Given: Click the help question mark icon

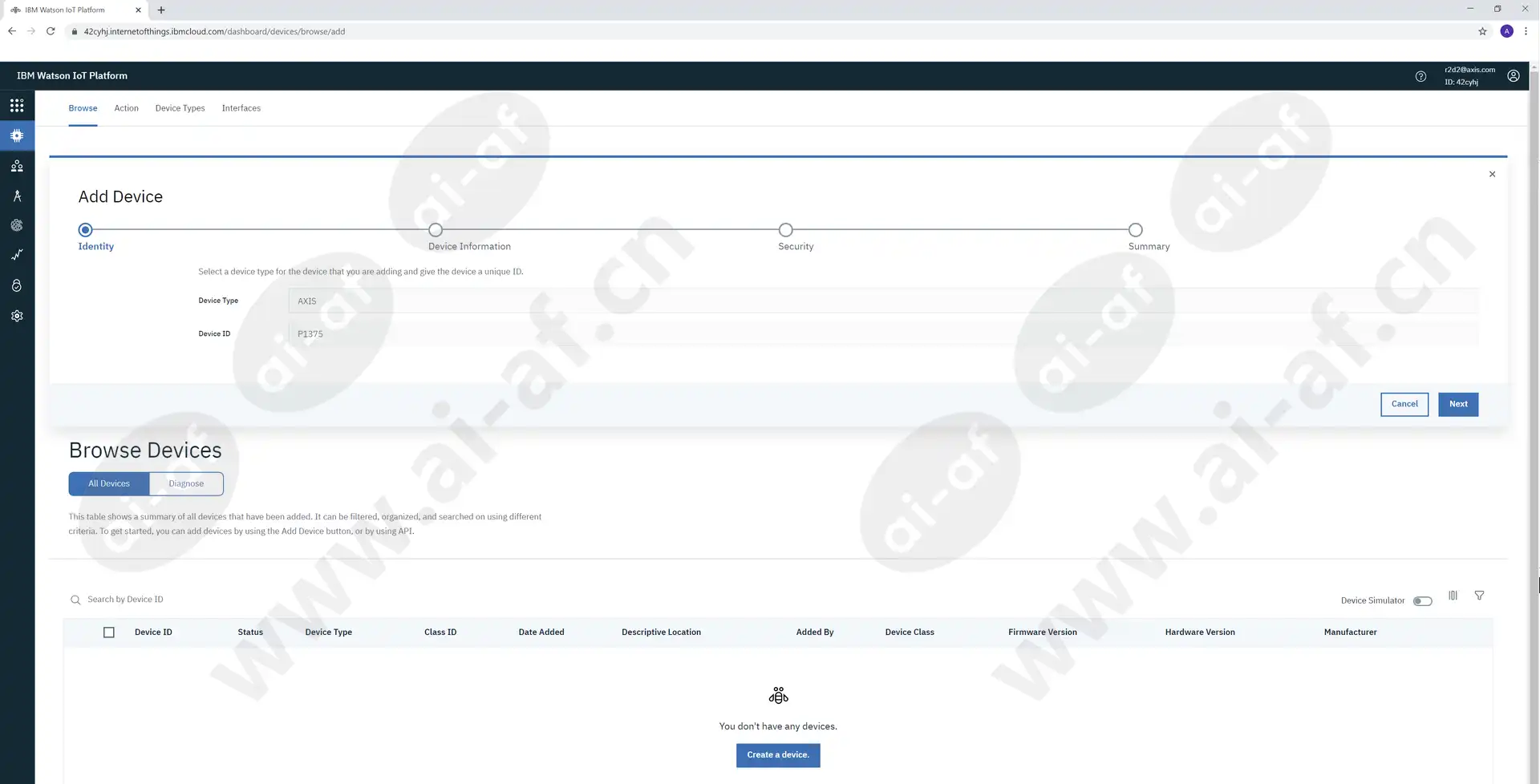Looking at the screenshot, I should (x=1420, y=76).
